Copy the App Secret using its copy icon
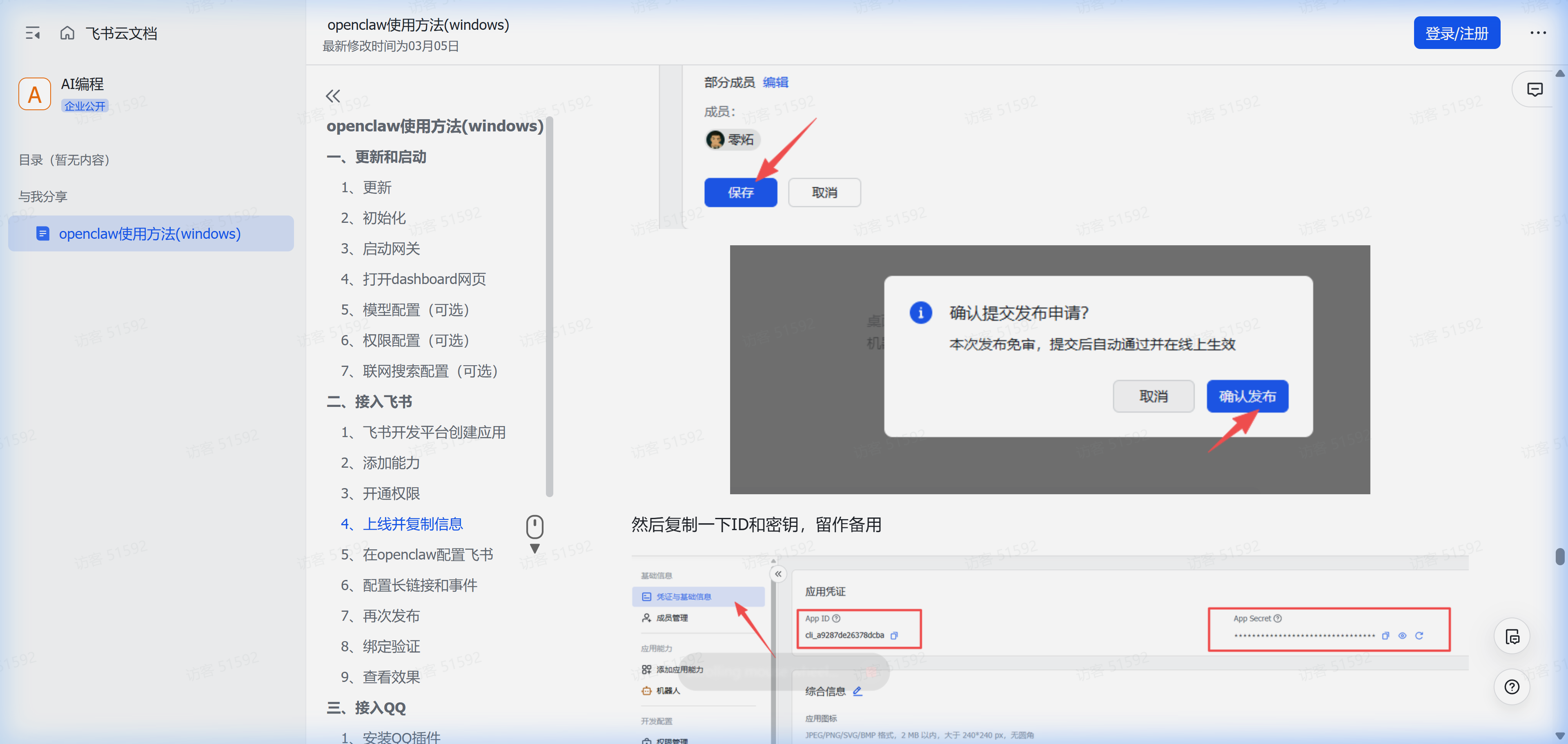Screen dimensions: 1568x744 pyautogui.click(x=1385, y=636)
